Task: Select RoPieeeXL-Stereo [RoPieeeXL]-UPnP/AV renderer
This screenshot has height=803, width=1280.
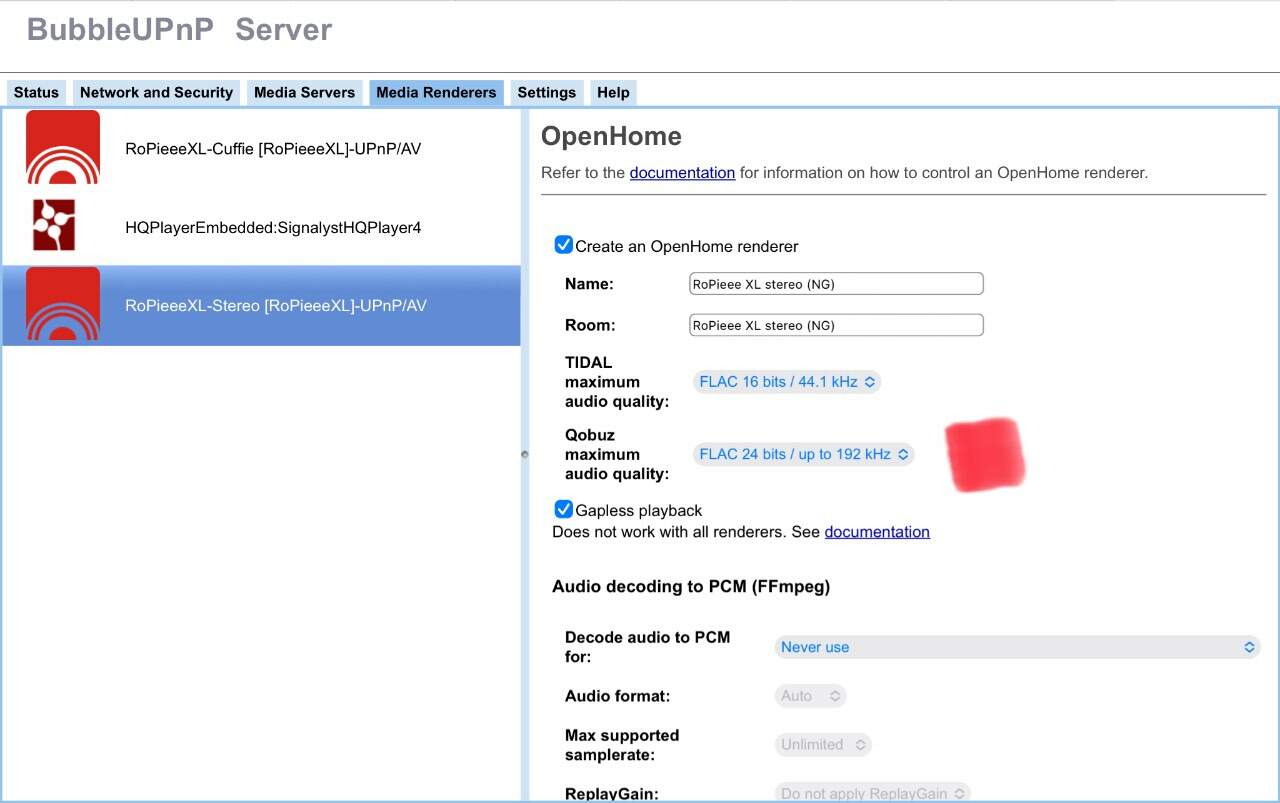Action: (261, 306)
